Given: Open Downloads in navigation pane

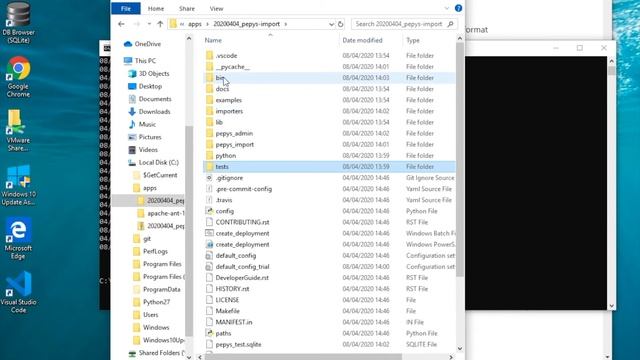Looking at the screenshot, I should tap(149, 111).
